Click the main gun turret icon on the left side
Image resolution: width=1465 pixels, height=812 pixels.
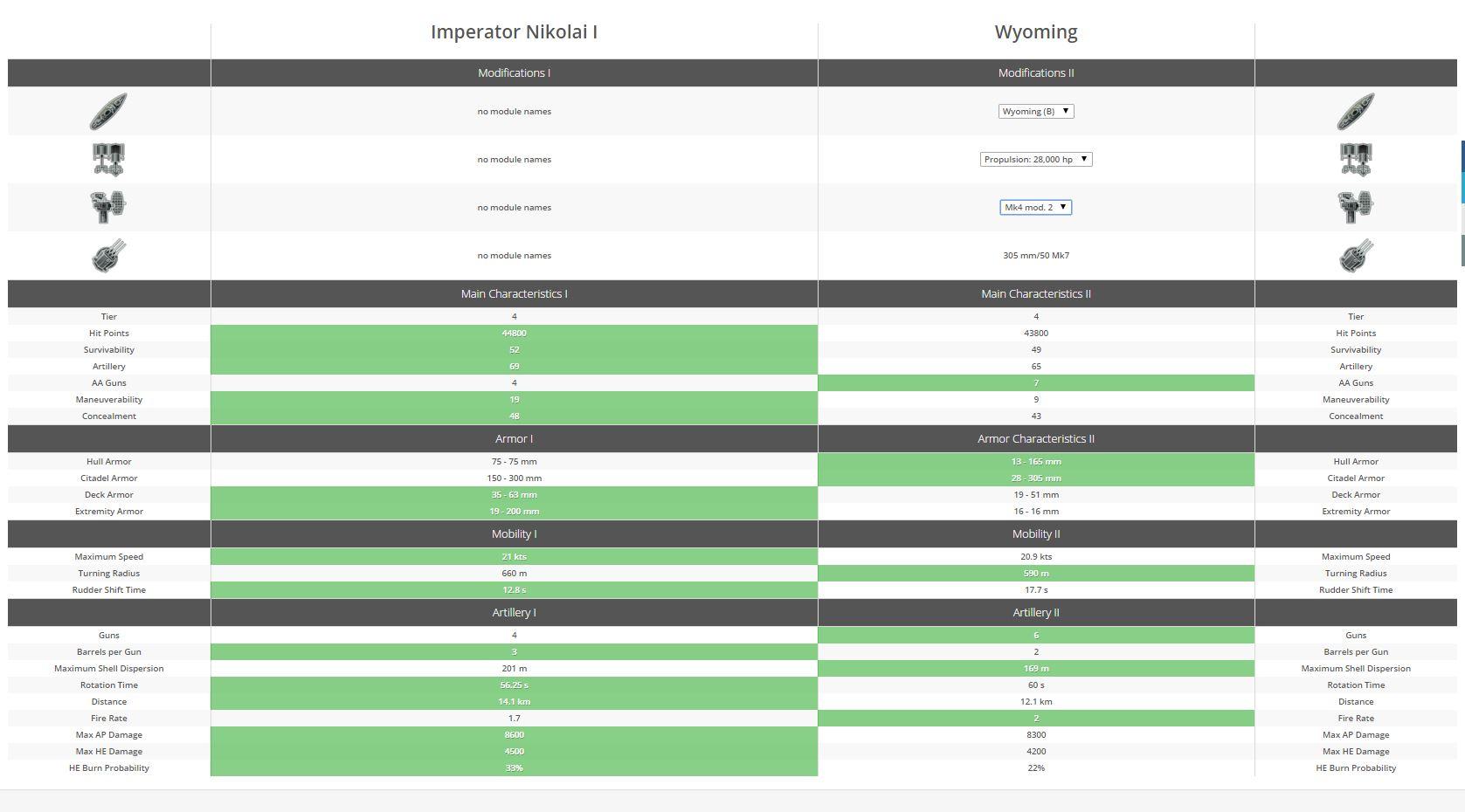click(x=108, y=255)
